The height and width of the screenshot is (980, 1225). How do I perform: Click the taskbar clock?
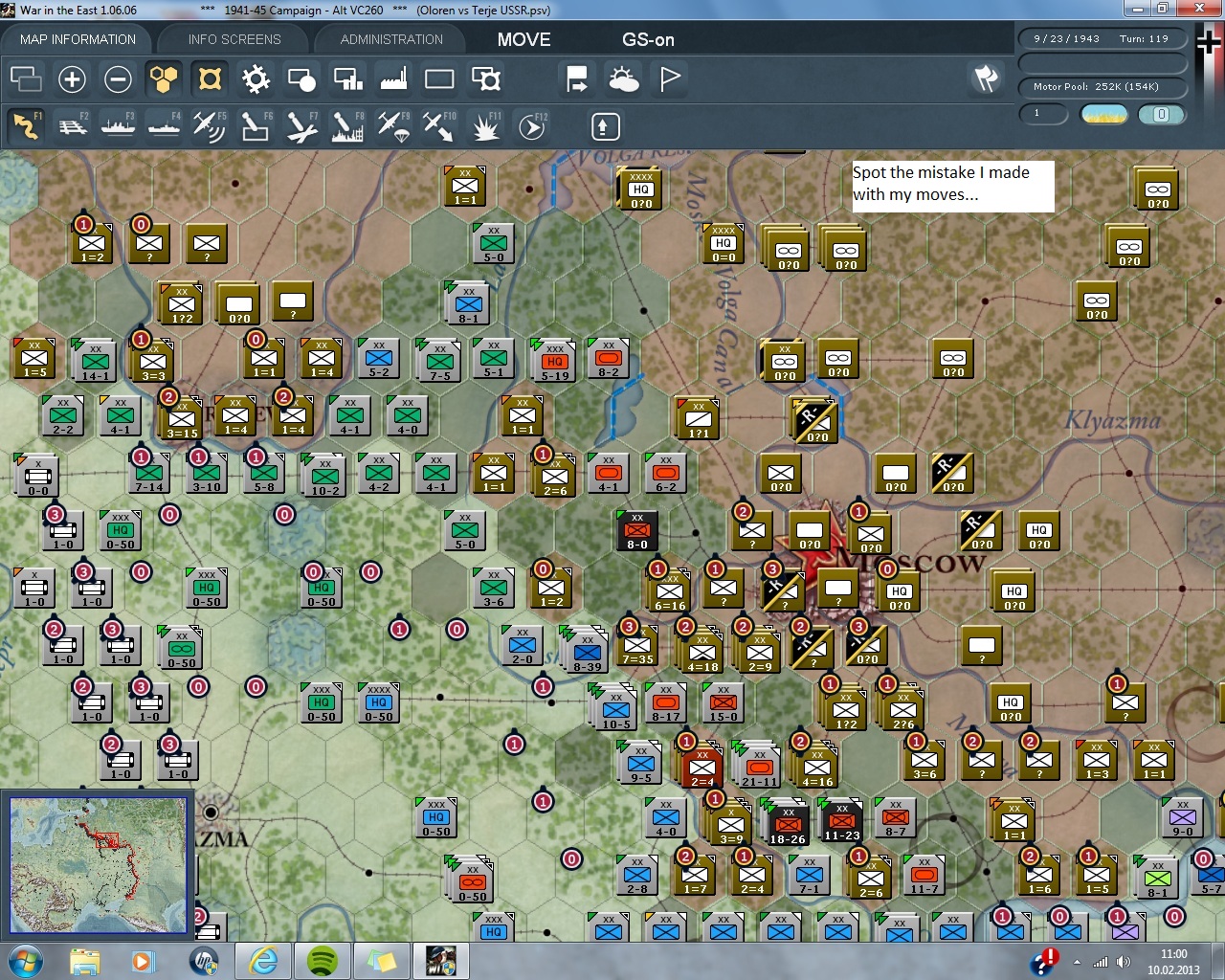pyautogui.click(x=1173, y=962)
